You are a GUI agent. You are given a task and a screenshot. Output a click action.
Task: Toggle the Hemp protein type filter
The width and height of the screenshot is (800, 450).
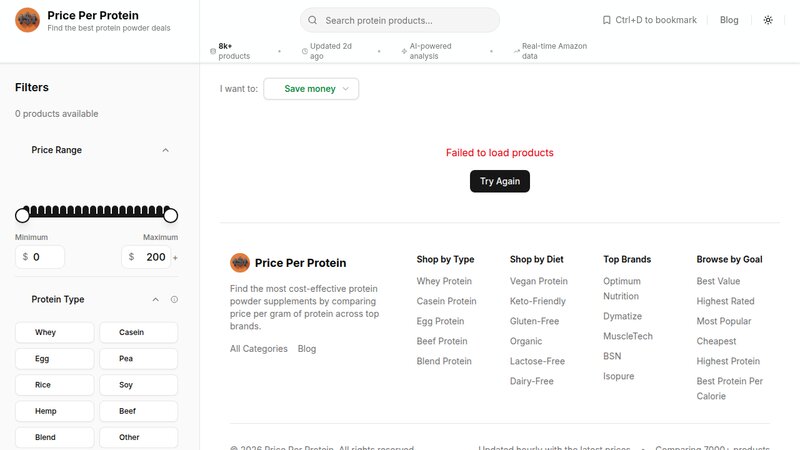point(55,411)
